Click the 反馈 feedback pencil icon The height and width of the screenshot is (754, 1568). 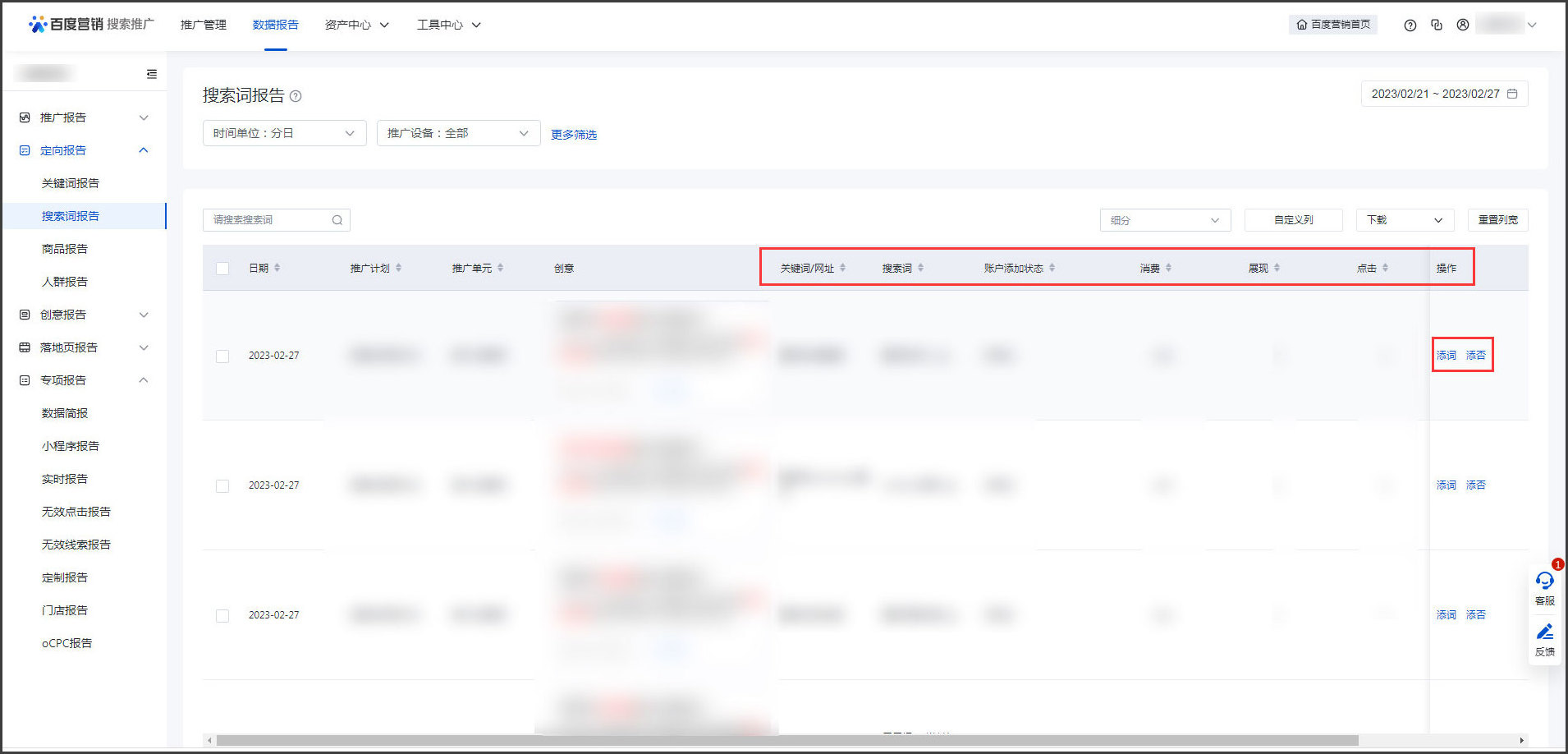tap(1544, 632)
